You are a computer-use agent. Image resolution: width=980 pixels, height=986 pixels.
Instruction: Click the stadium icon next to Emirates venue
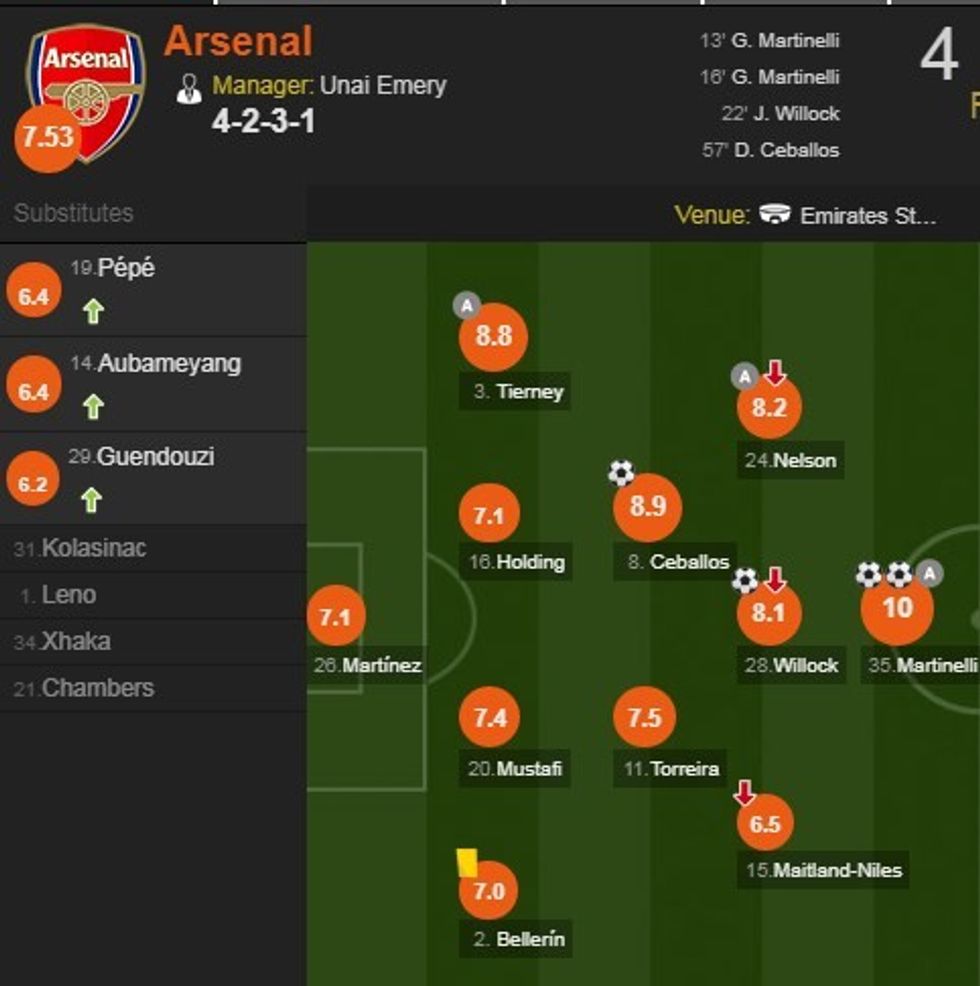click(774, 215)
